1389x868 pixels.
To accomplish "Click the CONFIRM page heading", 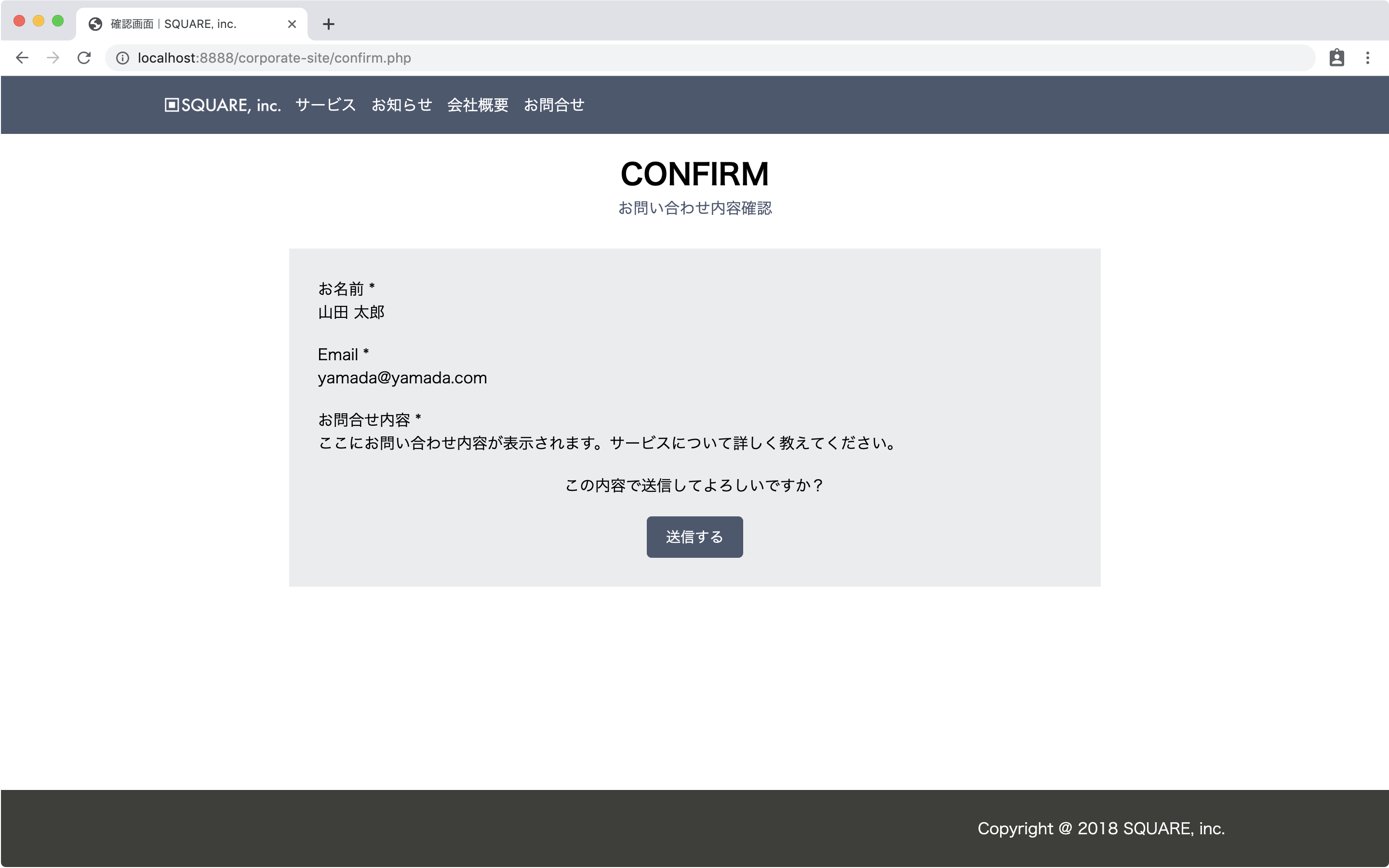I will pos(694,173).
